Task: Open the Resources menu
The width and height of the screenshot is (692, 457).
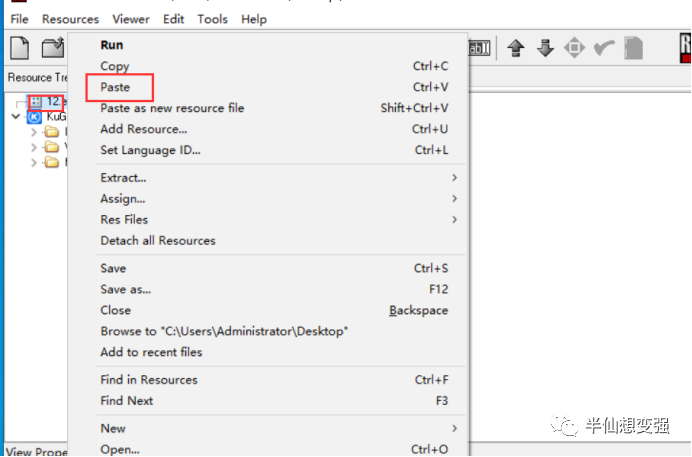Action: tap(70, 19)
